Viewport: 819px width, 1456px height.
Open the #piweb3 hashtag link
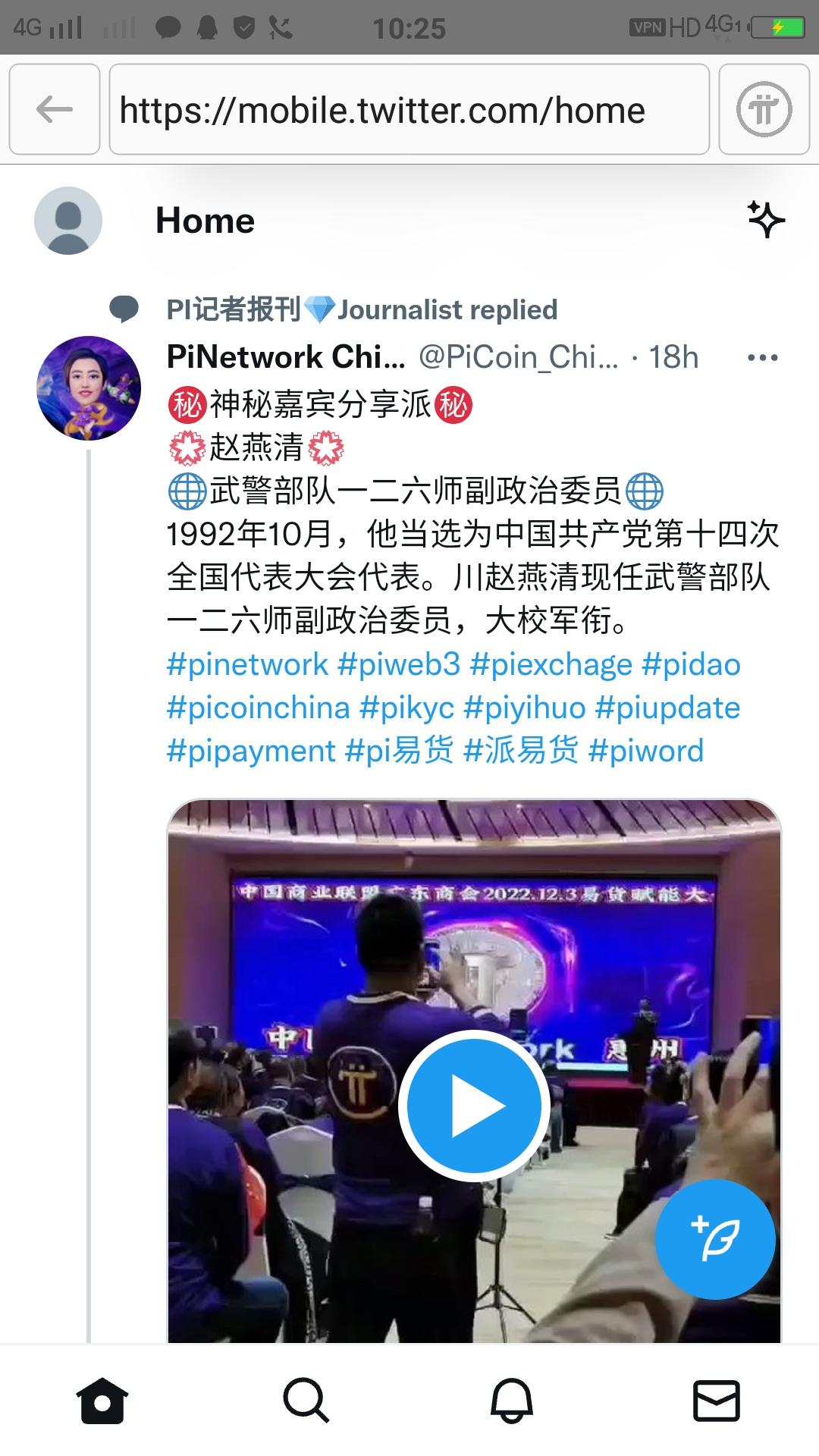[x=399, y=664]
